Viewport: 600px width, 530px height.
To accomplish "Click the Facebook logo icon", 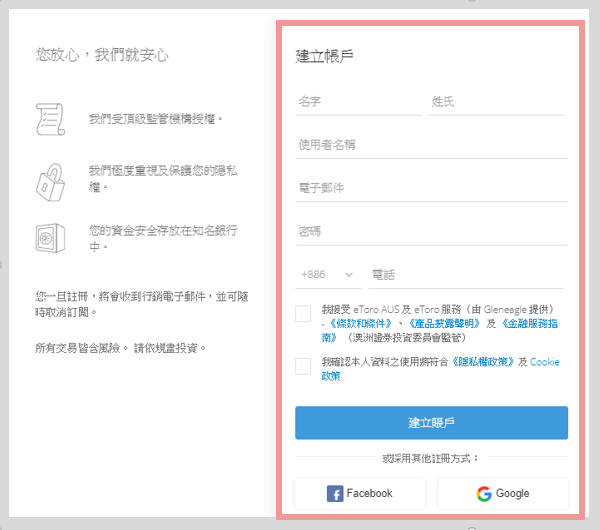I will 335,494.
